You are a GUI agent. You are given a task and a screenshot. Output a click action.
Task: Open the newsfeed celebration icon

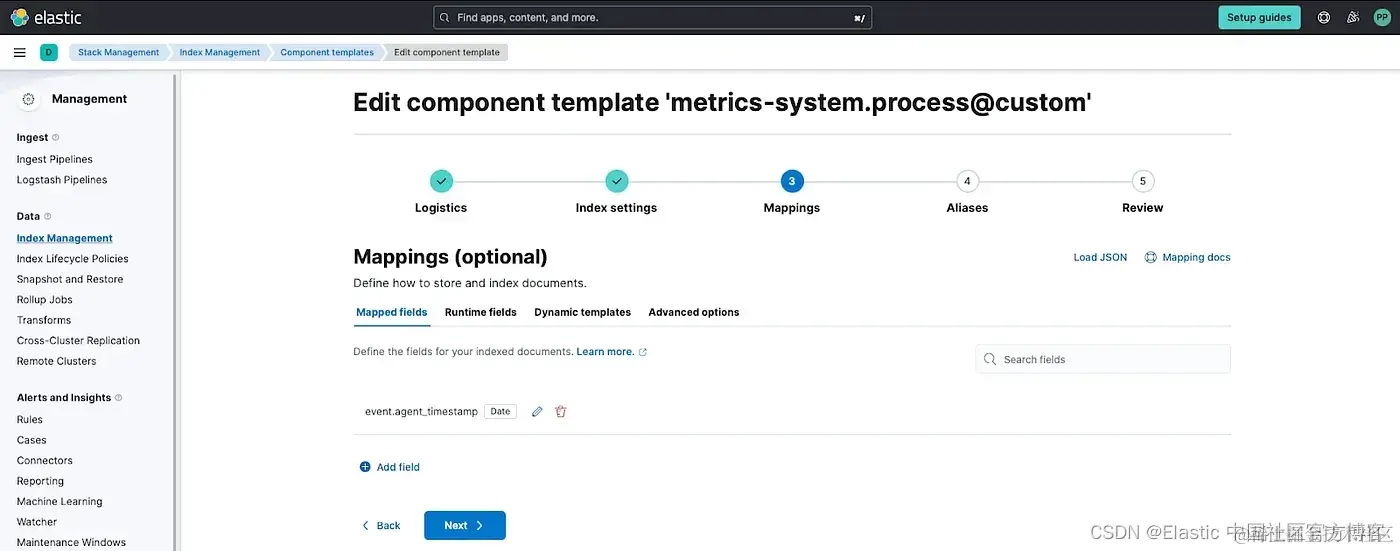coord(1353,17)
